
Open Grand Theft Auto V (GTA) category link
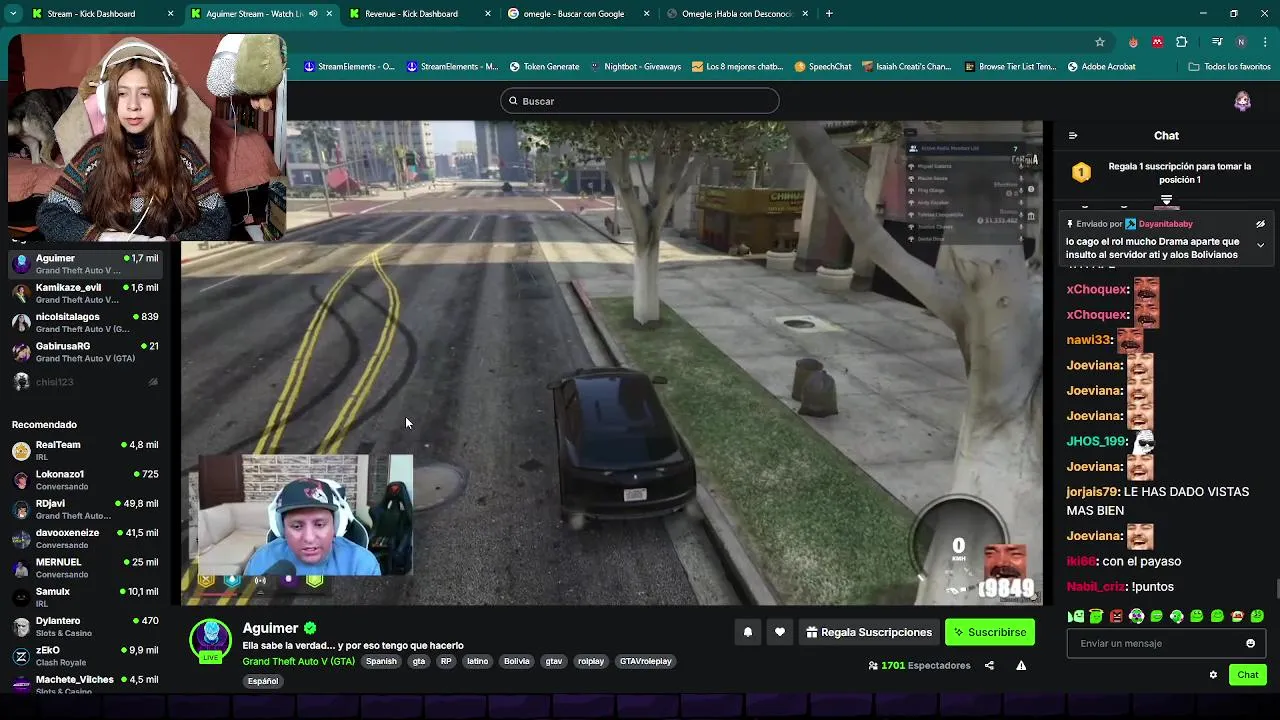coord(298,661)
